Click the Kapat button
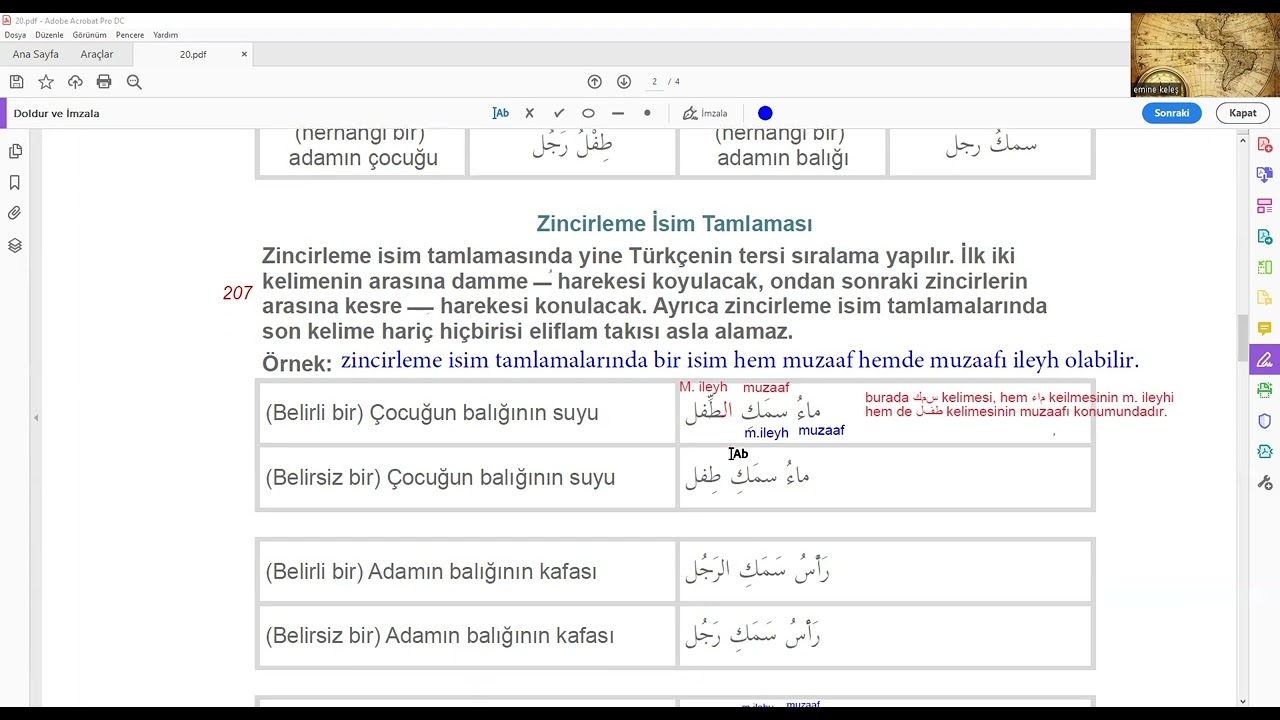 click(x=1243, y=113)
